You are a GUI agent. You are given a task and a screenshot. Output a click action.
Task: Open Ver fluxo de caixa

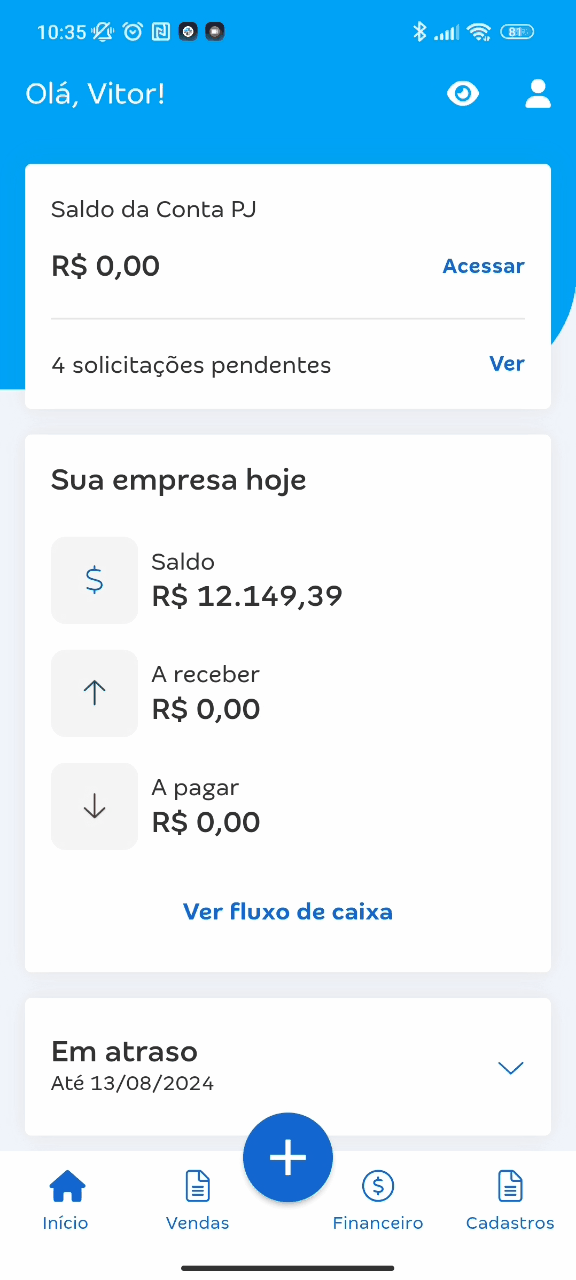click(x=287, y=911)
